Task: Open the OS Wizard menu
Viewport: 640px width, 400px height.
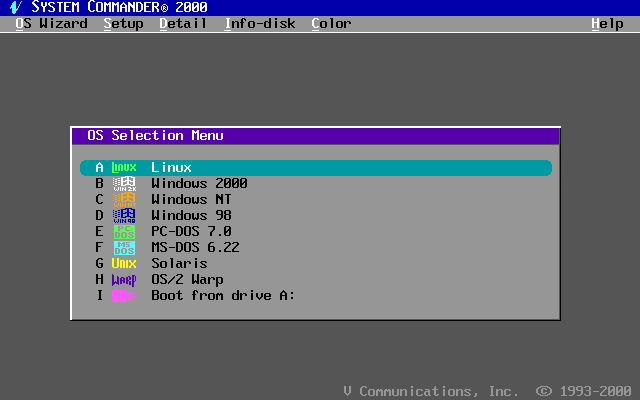Action: 51,23
